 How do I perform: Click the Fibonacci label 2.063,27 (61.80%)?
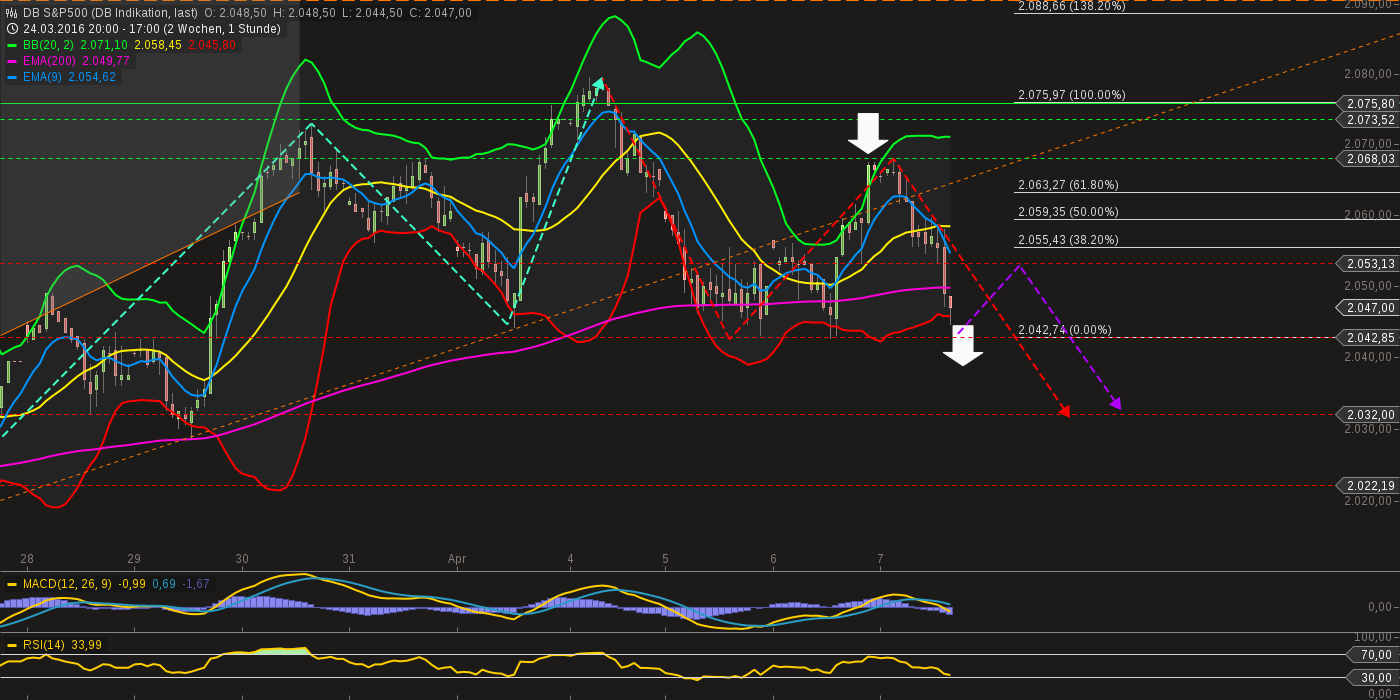pos(1068,185)
